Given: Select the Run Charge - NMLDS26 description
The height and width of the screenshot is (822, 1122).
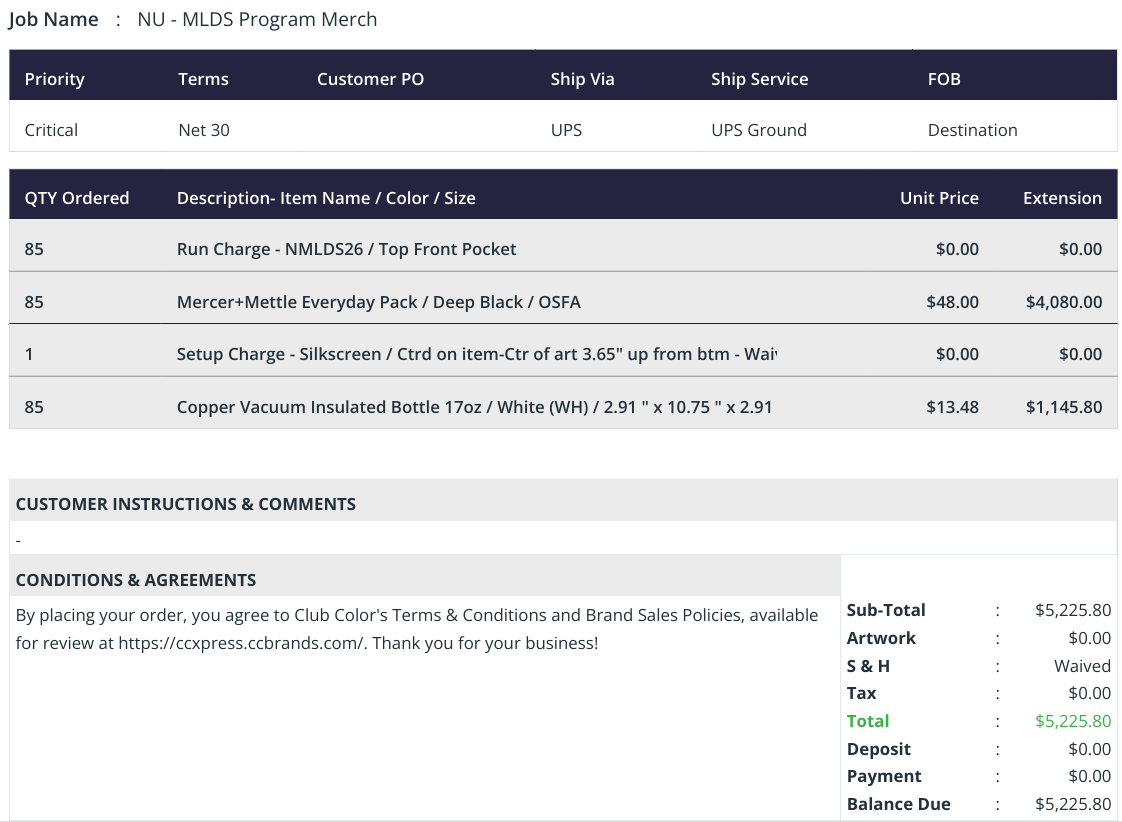Looking at the screenshot, I should coord(346,249).
